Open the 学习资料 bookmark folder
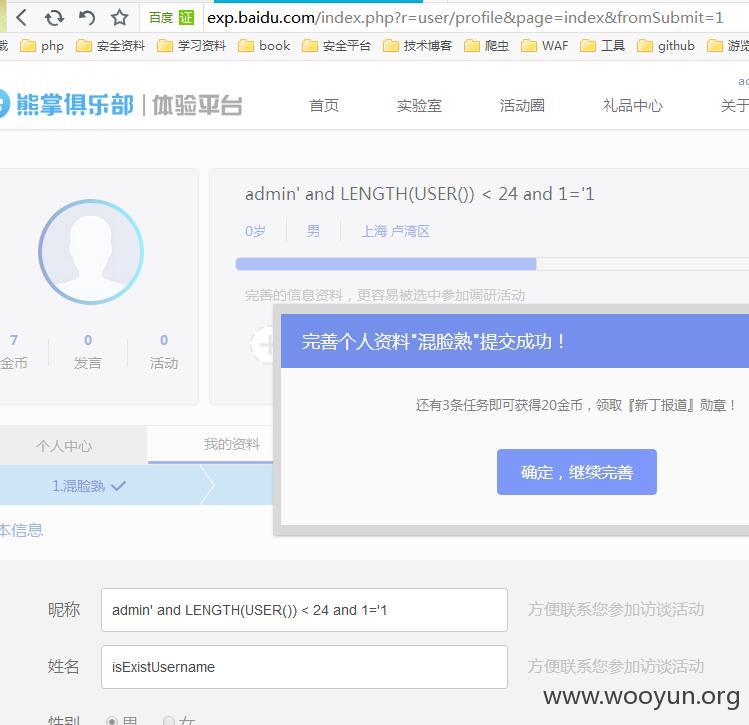This screenshot has height=725, width=749. tap(192, 46)
